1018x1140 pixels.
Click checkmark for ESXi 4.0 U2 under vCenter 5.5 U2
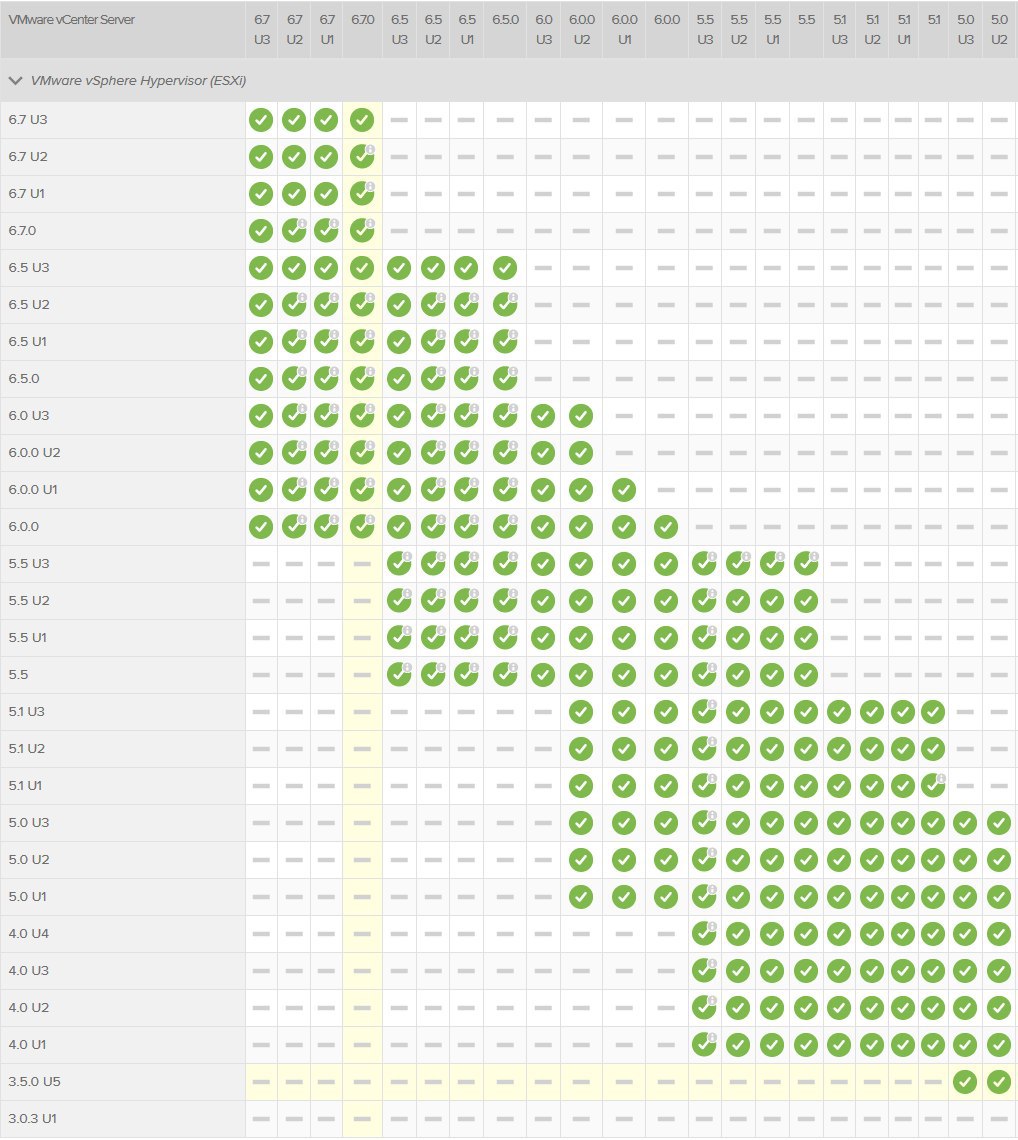point(737,1008)
